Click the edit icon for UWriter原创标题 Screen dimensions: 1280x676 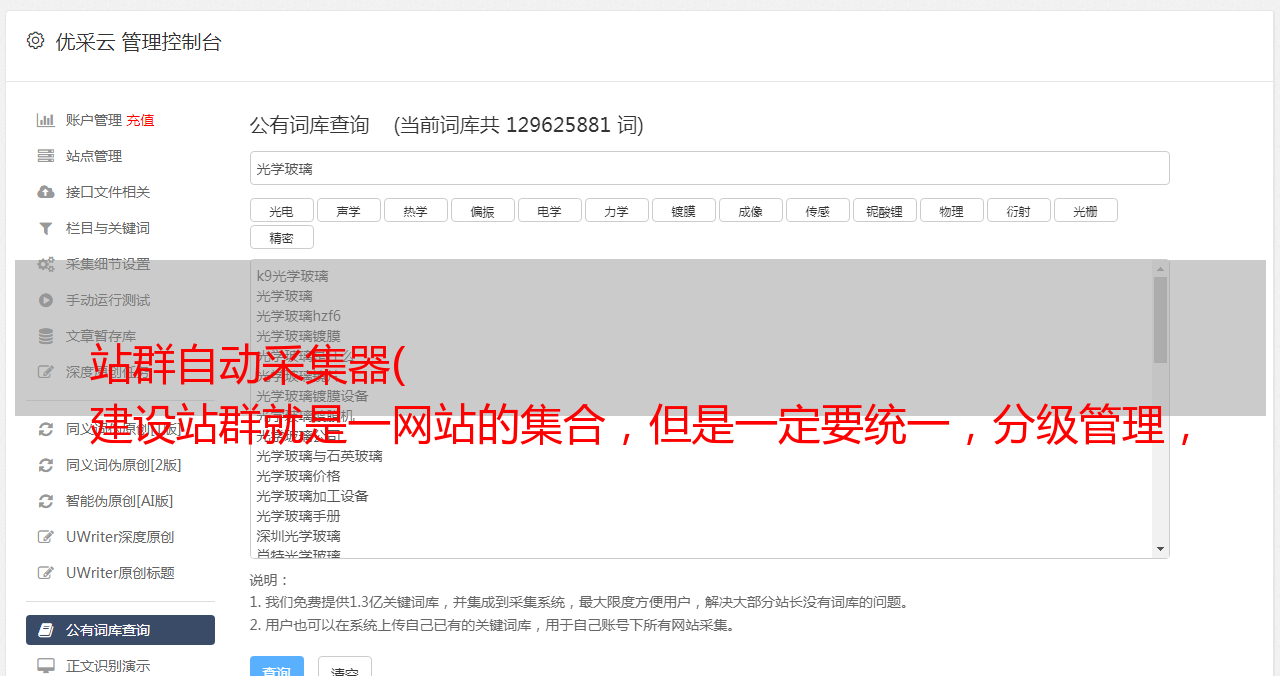coord(46,573)
